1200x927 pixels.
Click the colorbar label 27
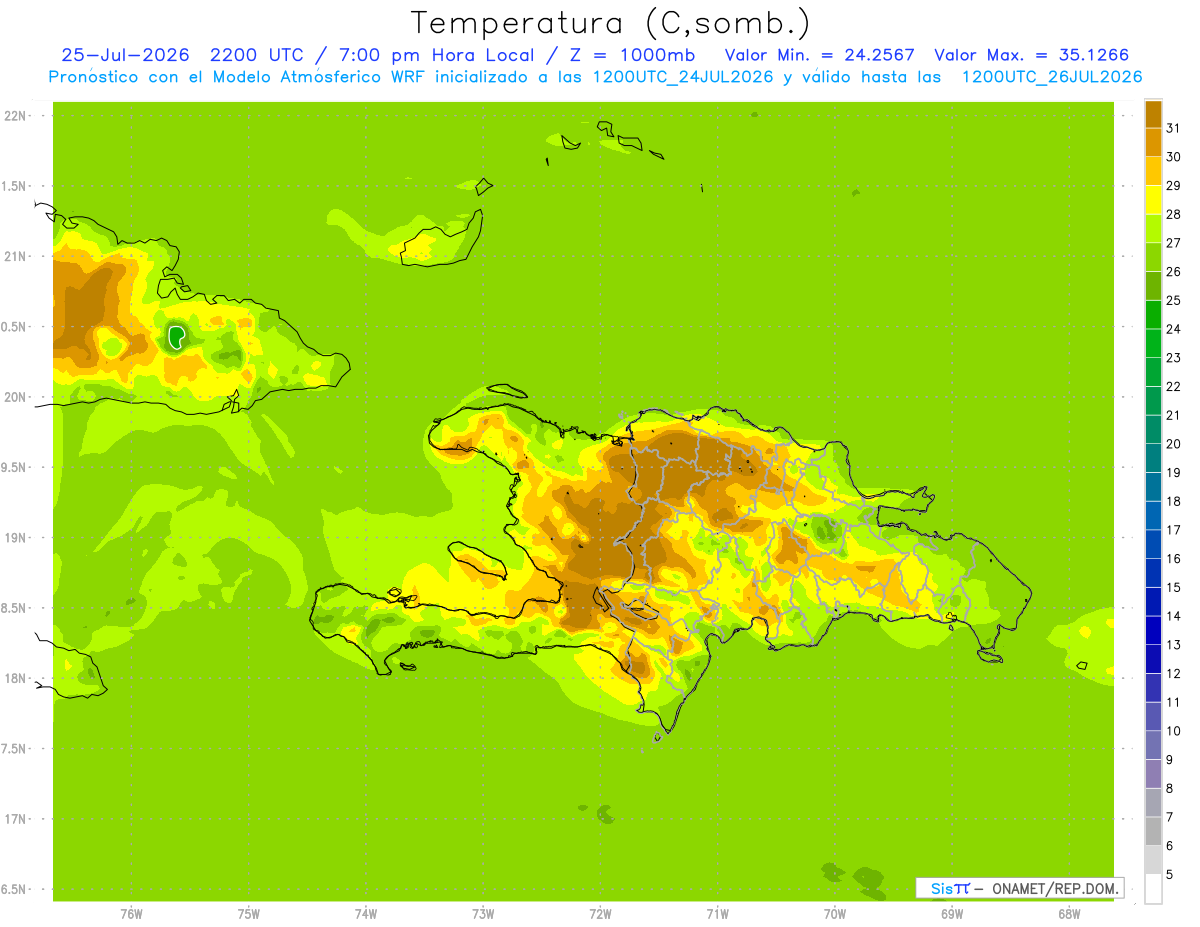point(1174,243)
